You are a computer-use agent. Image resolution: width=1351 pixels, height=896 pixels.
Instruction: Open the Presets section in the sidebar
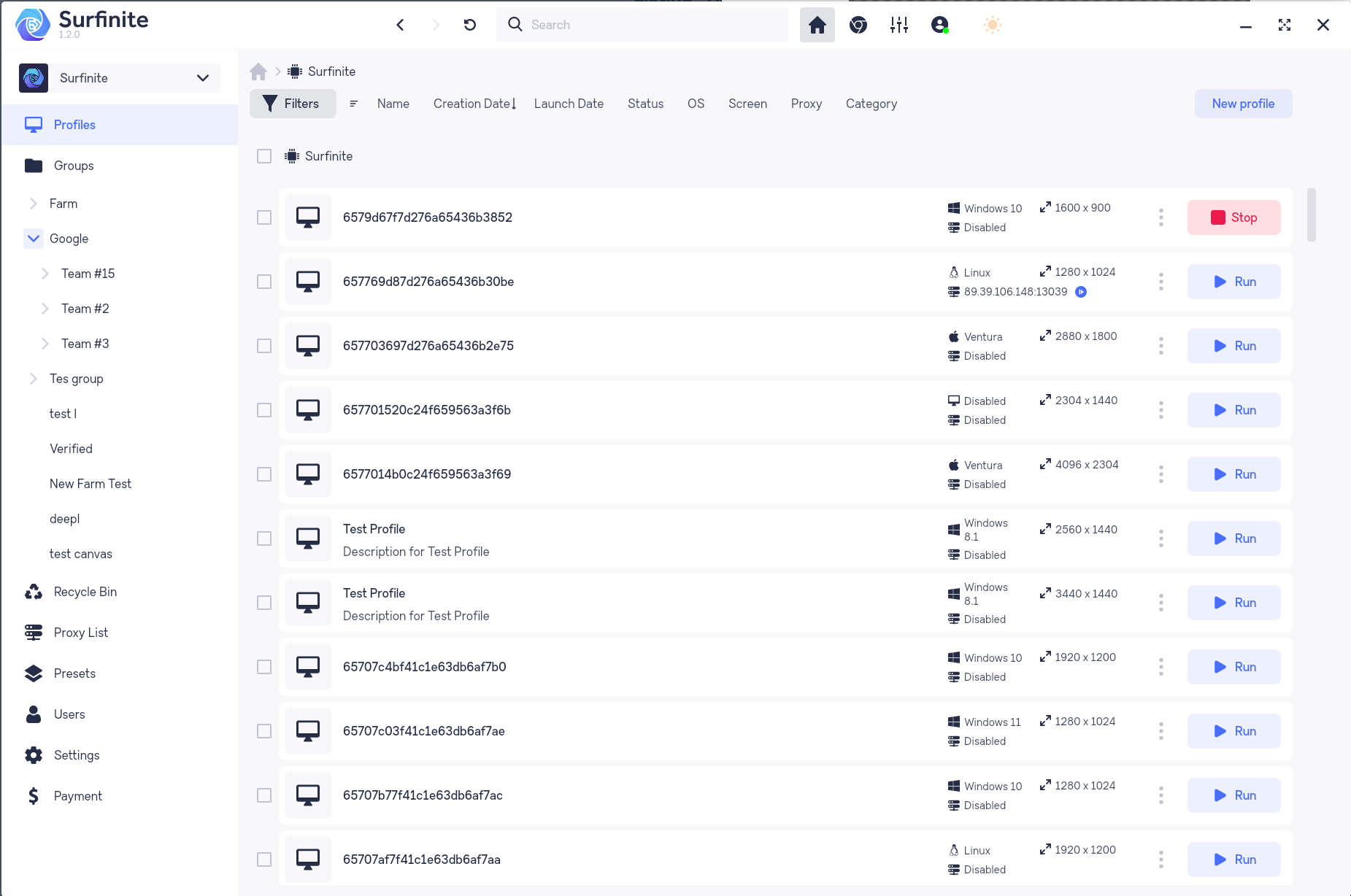(x=74, y=673)
